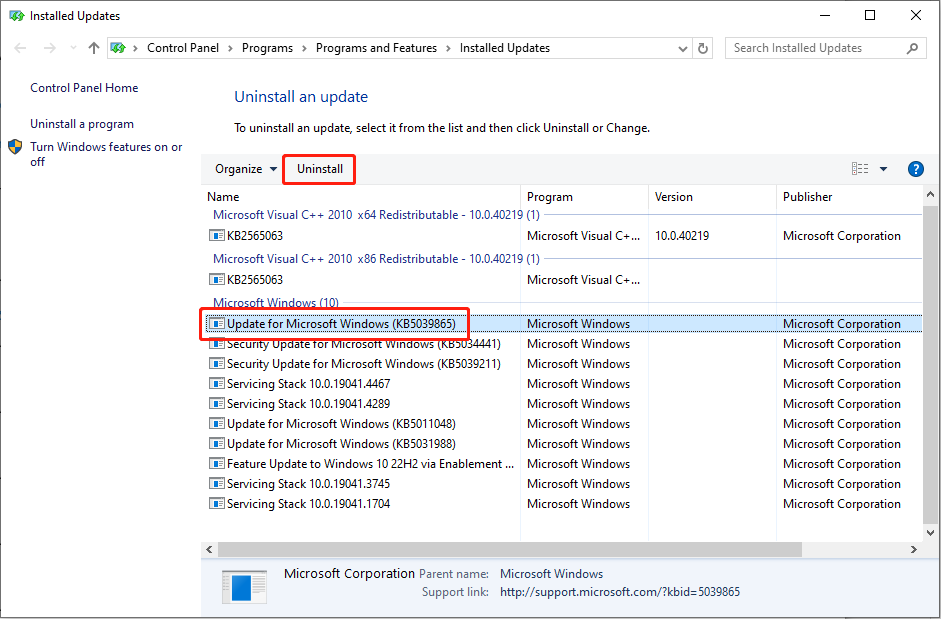
Task: Click the icon of the KB5031988 update
Action: pos(217,444)
